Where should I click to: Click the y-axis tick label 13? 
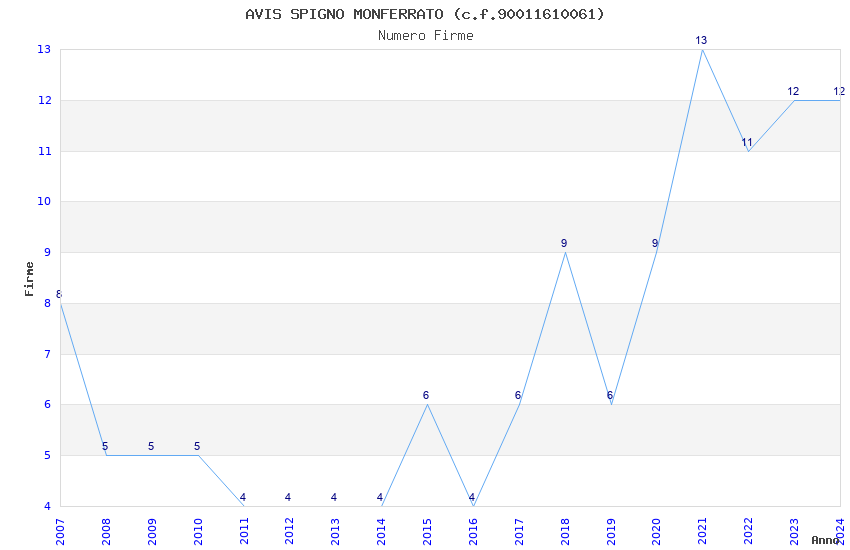point(44,49)
